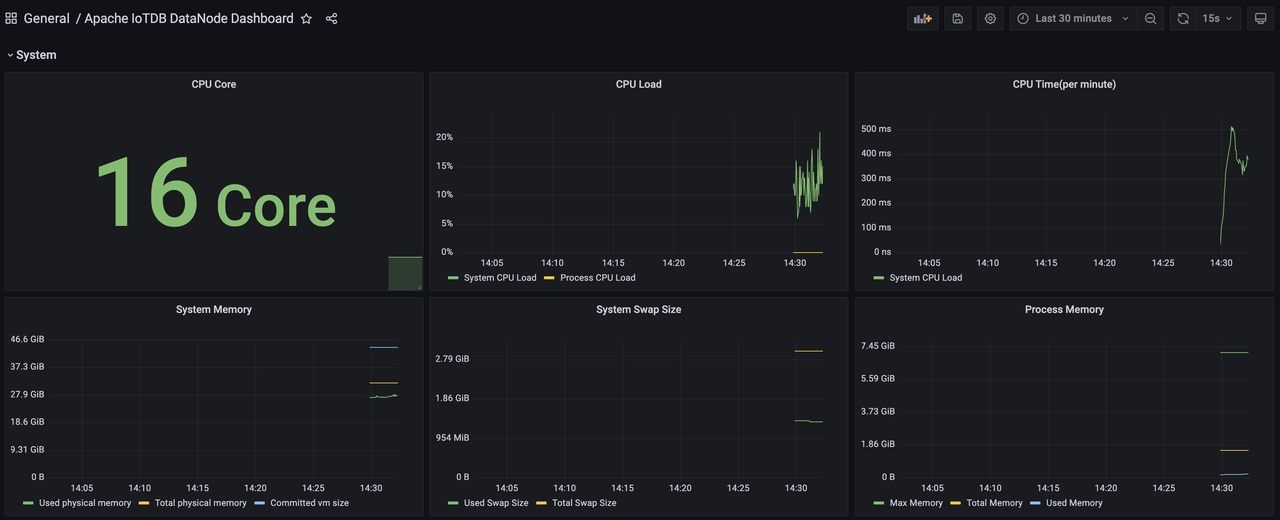1280x520 pixels.
Task: Click the Apache IoTDB DataNode Dashboard title
Action: [x=189, y=18]
